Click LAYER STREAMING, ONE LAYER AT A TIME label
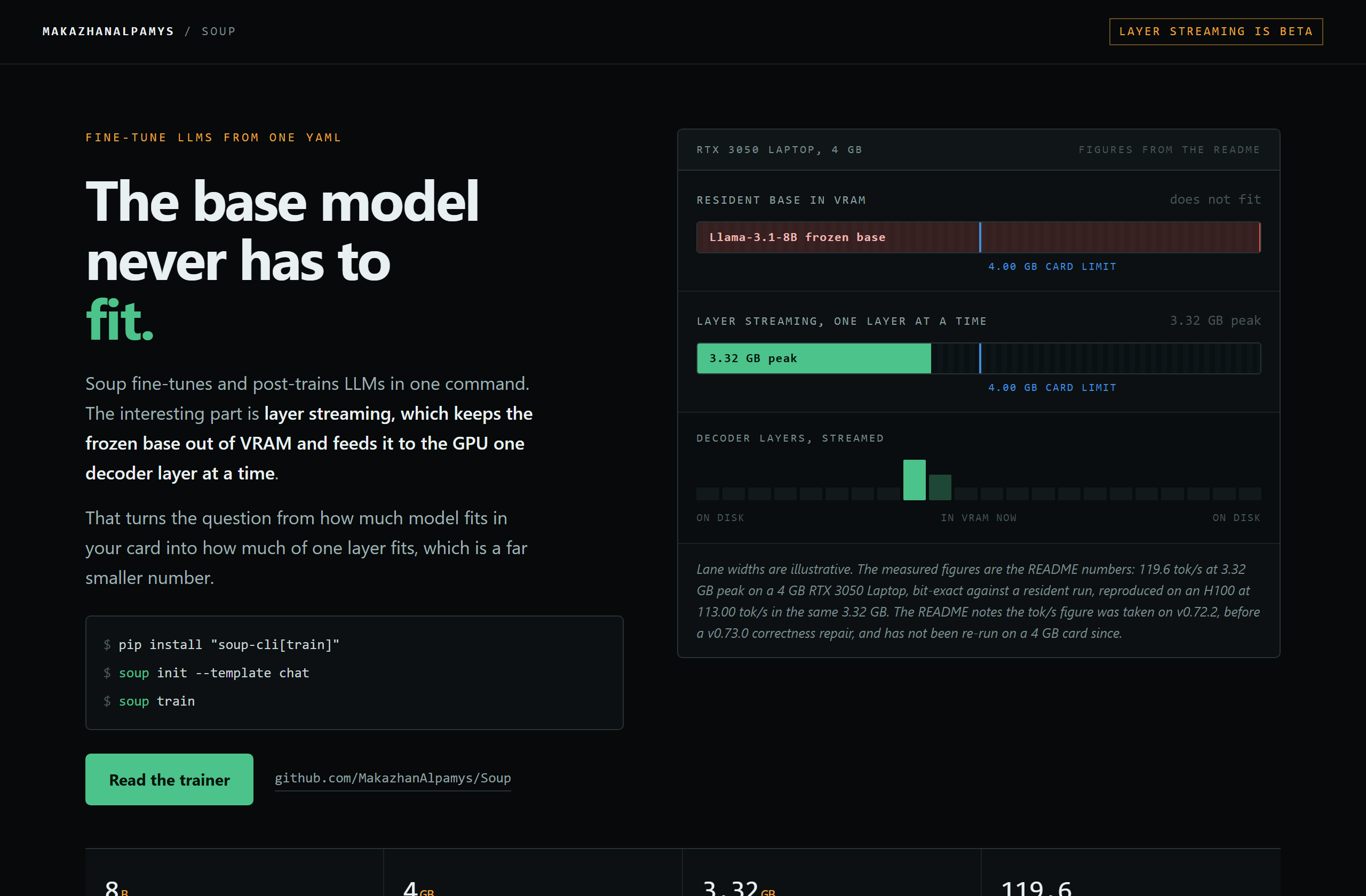 tap(841, 321)
